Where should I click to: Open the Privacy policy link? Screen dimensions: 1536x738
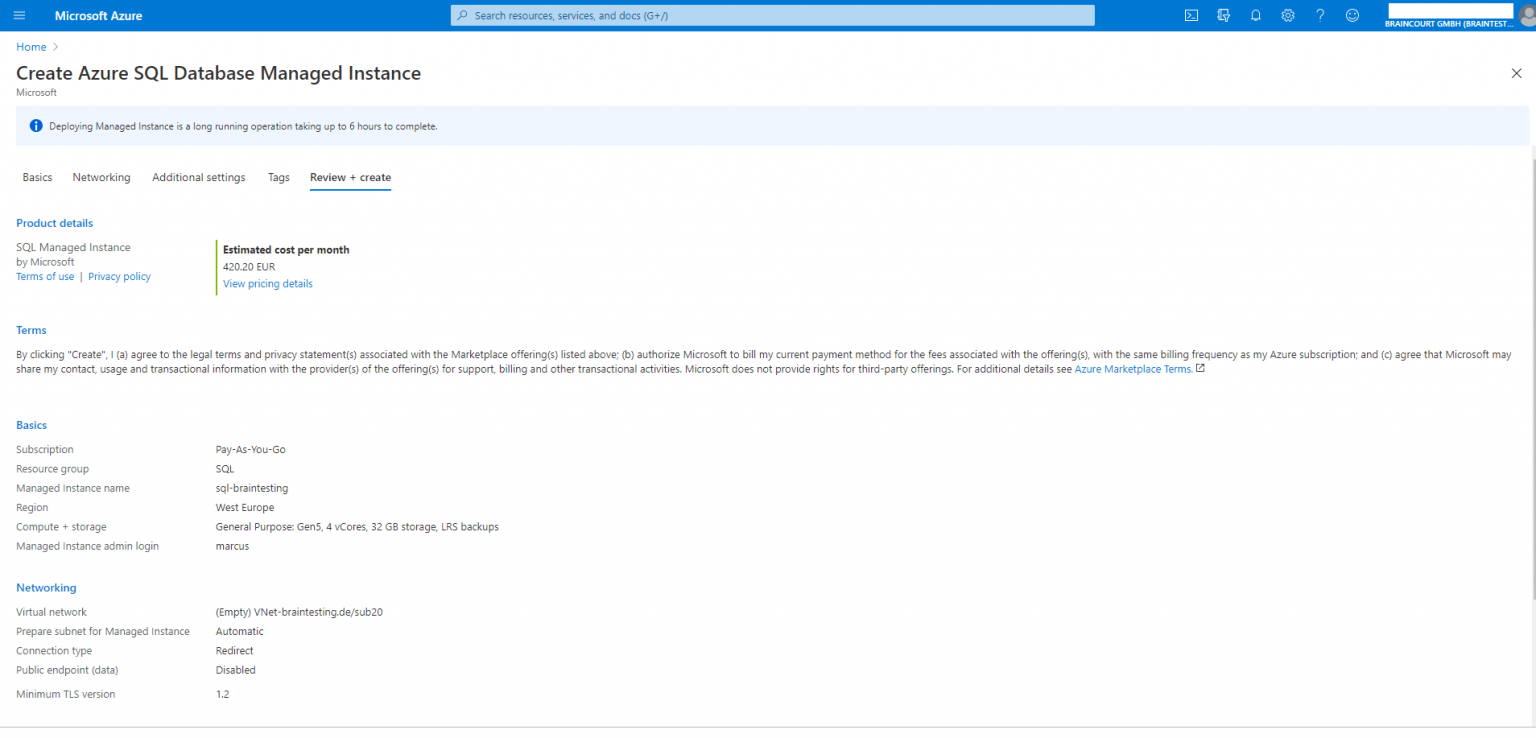(x=119, y=276)
